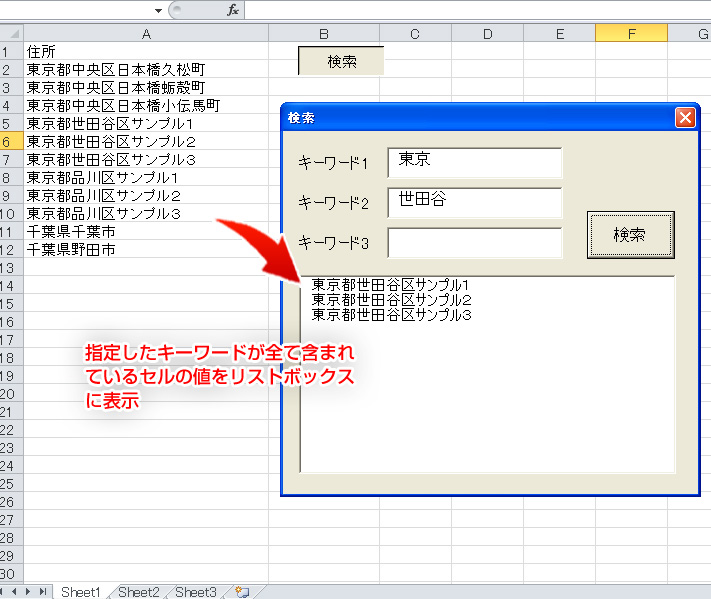This screenshot has width=711, height=599.
Task: Select column D header
Action: 487,34
